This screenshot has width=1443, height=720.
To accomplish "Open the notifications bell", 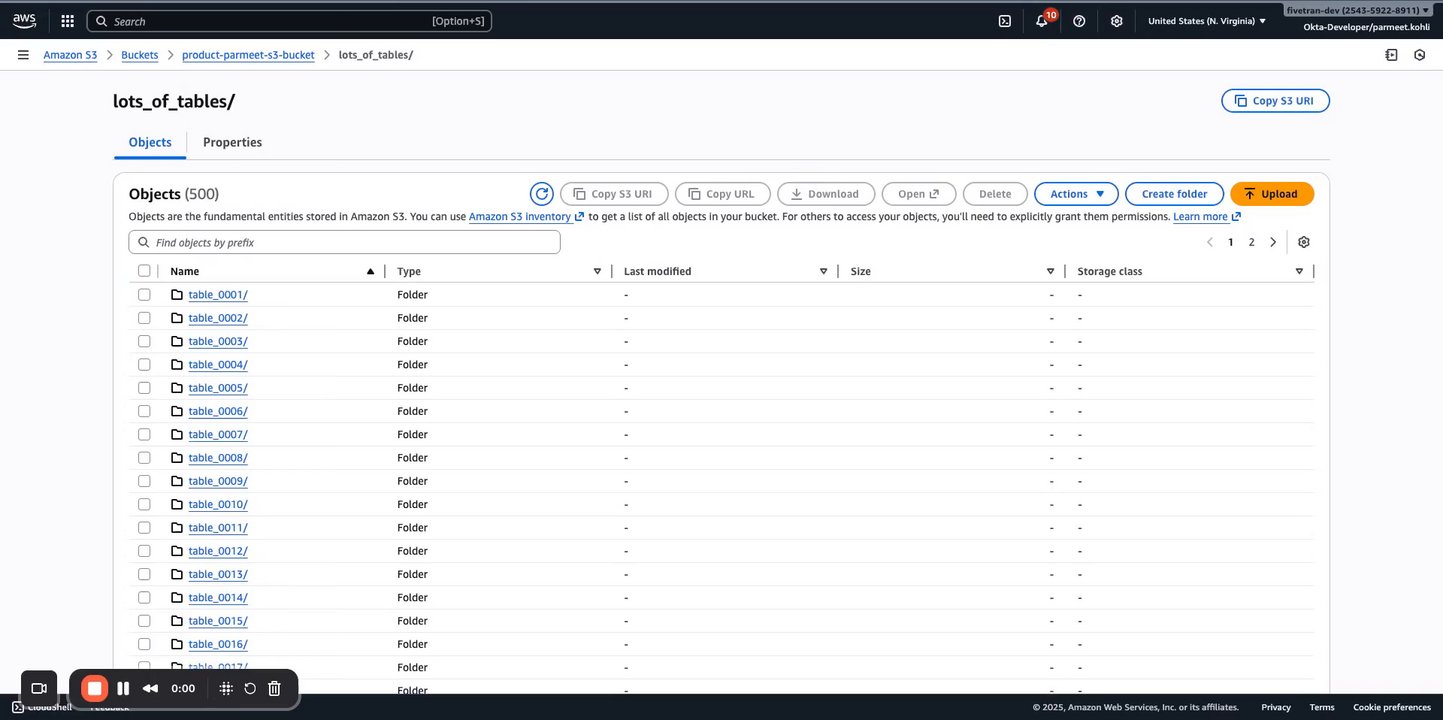I will [1042, 21].
